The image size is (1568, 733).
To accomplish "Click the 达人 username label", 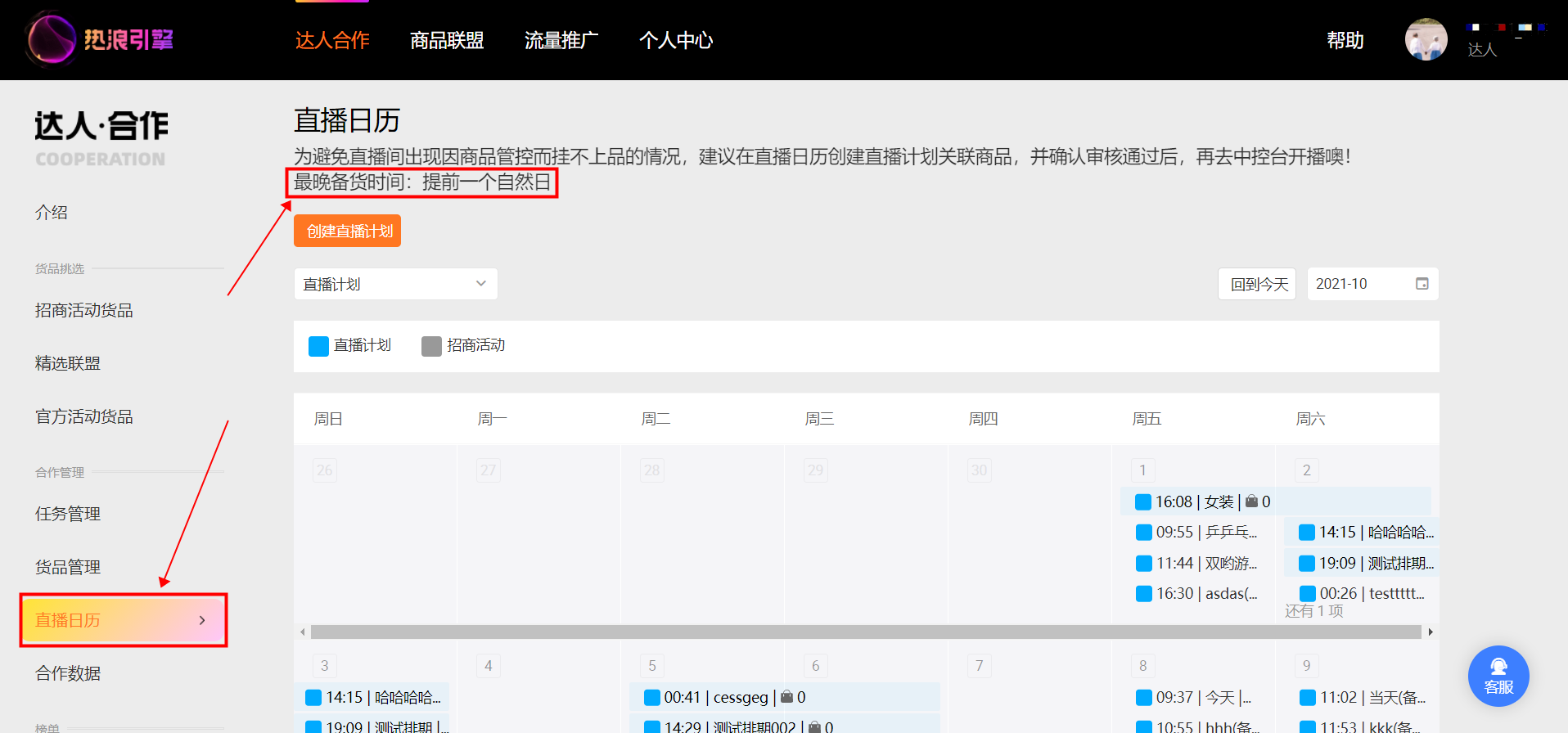I will (x=1482, y=50).
